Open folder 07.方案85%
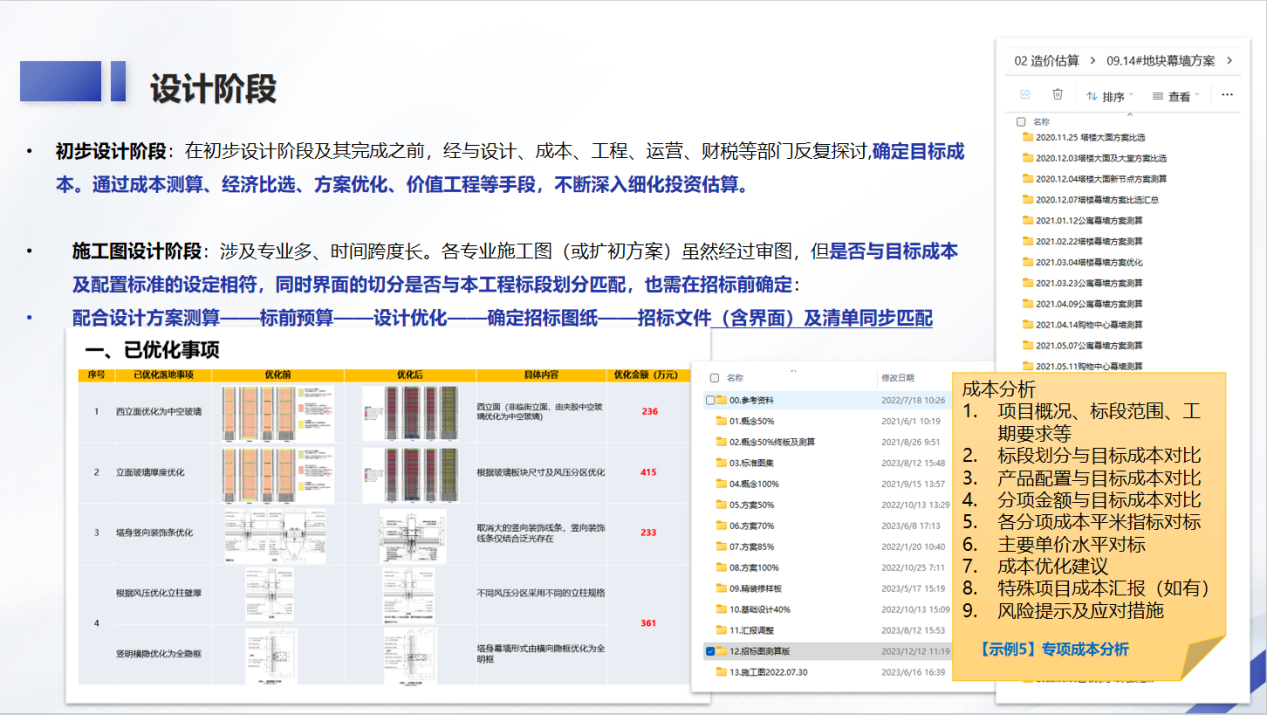Viewport: 1267px width, 715px height. tap(745, 546)
